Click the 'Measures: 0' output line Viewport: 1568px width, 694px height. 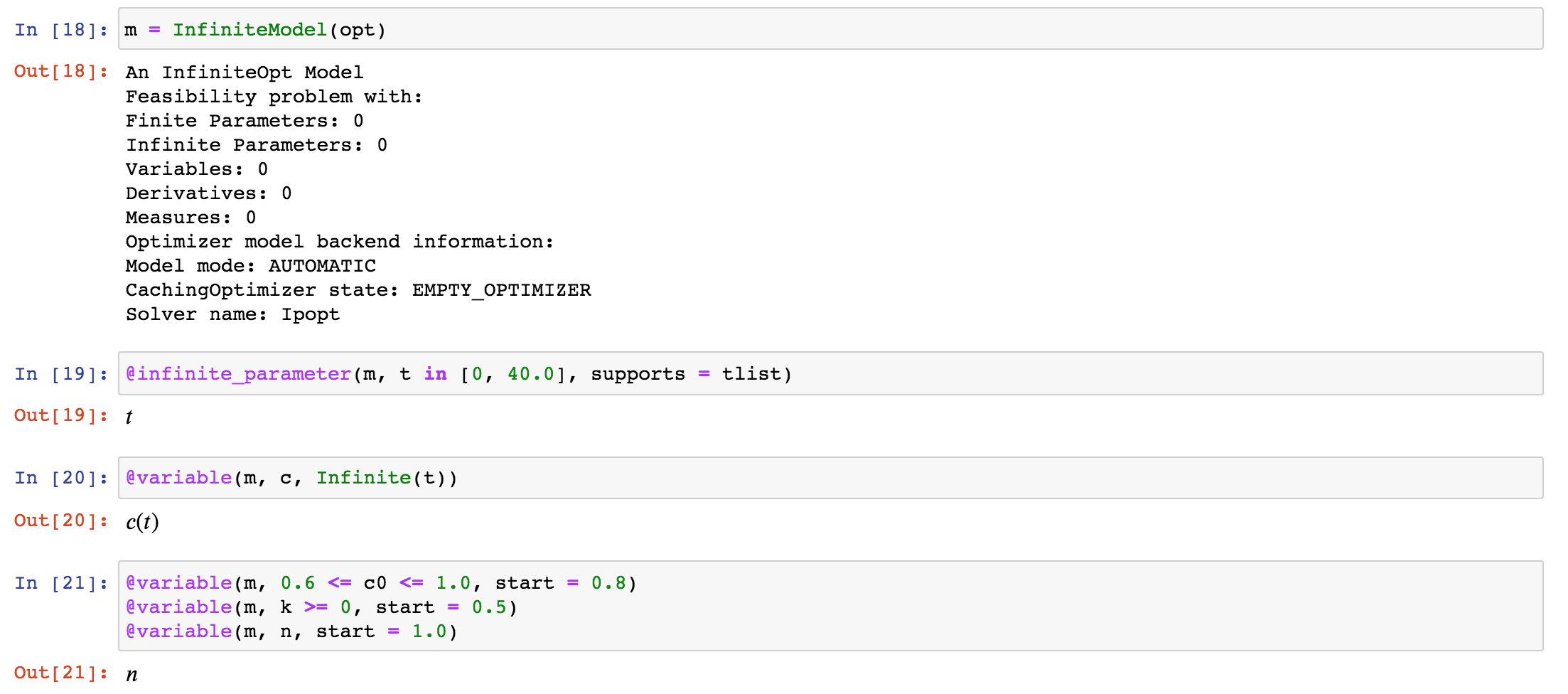[x=191, y=218]
